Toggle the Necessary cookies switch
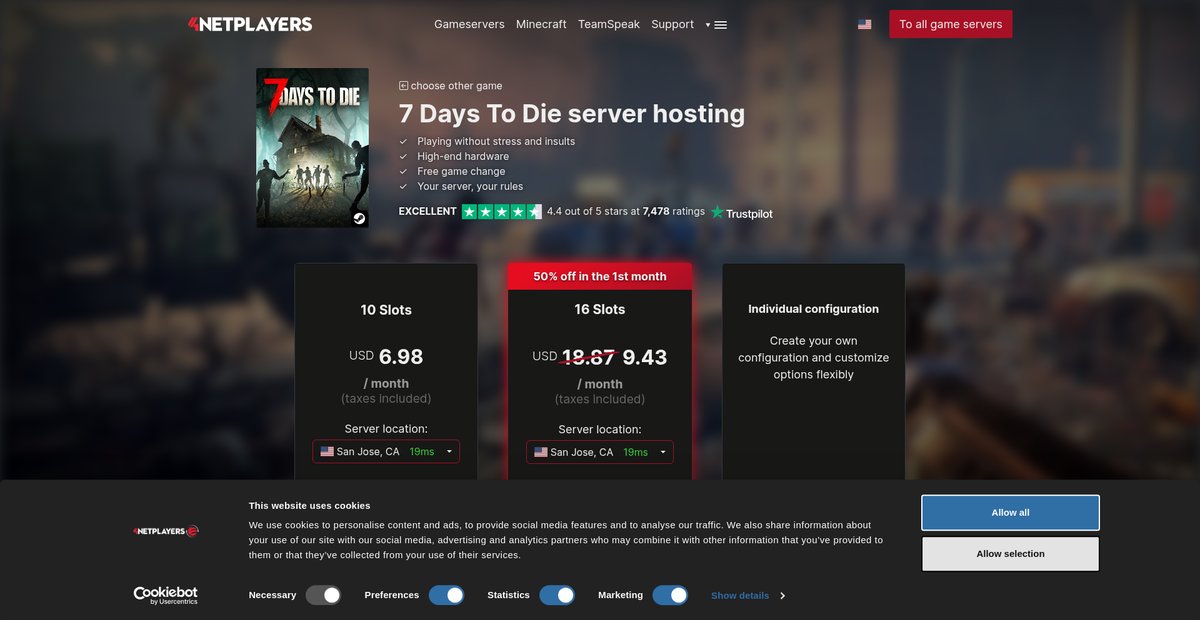 [324, 595]
